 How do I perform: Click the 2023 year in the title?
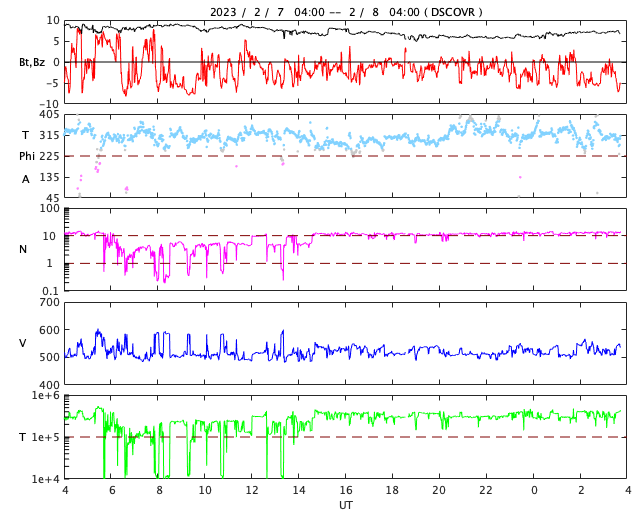(x=223, y=12)
